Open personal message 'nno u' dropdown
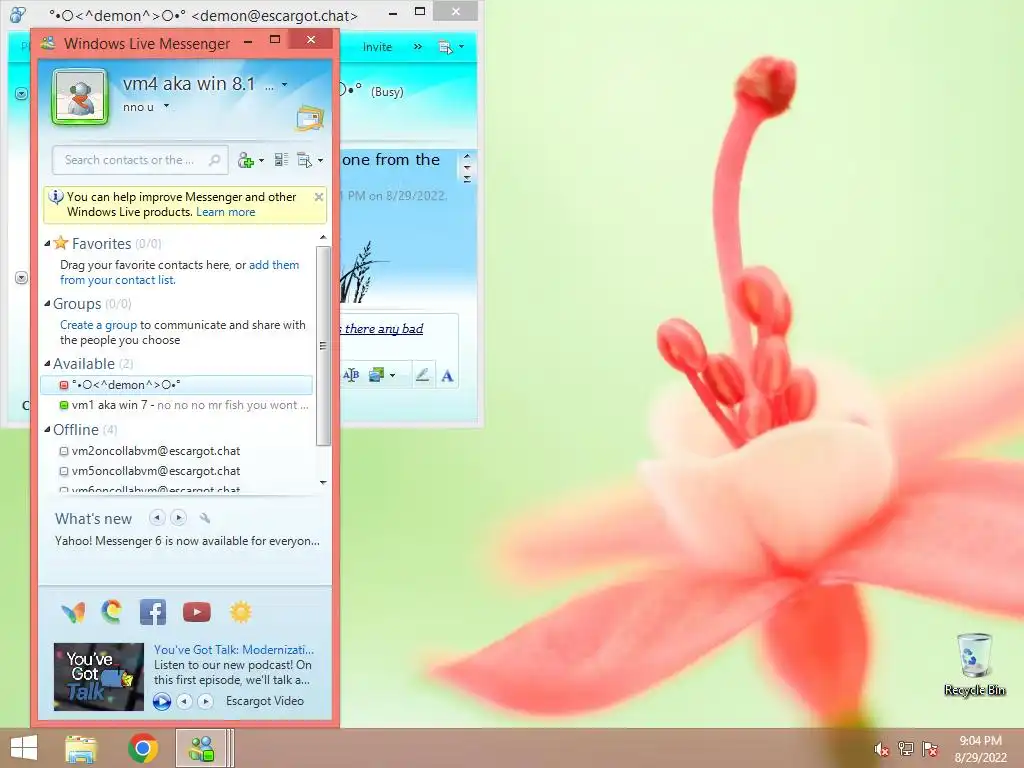The width and height of the screenshot is (1024, 768). tap(167, 106)
